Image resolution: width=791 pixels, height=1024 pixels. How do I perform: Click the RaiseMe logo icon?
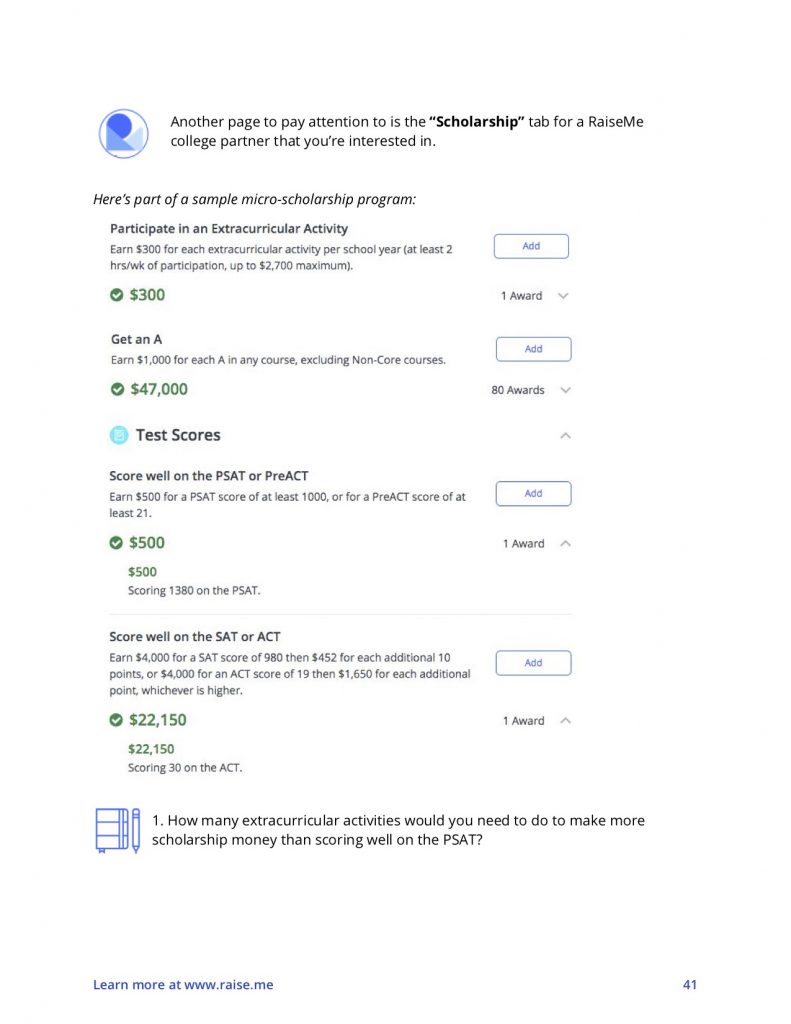pyautogui.click(x=123, y=133)
